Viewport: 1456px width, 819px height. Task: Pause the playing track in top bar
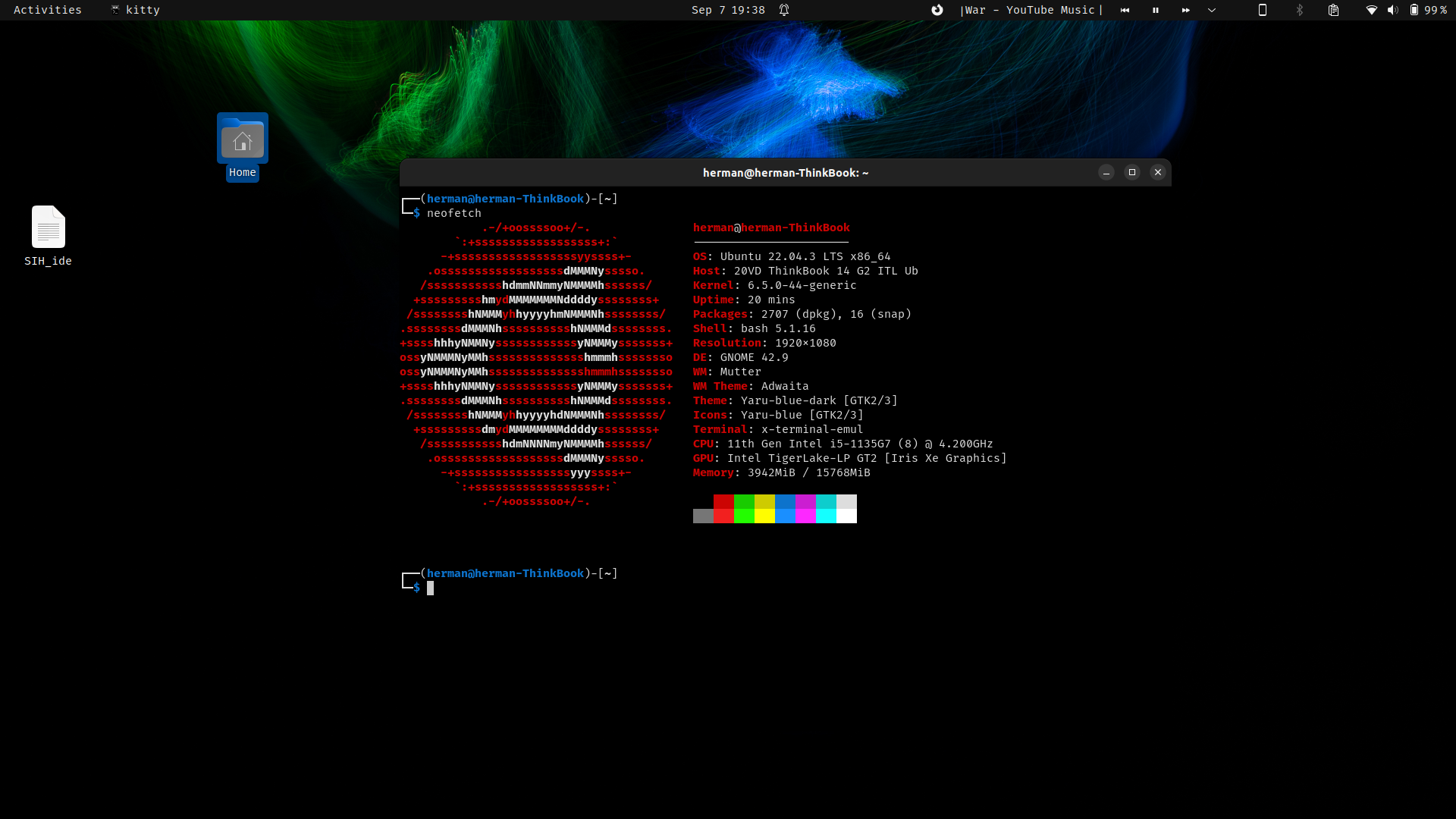click(x=1156, y=10)
